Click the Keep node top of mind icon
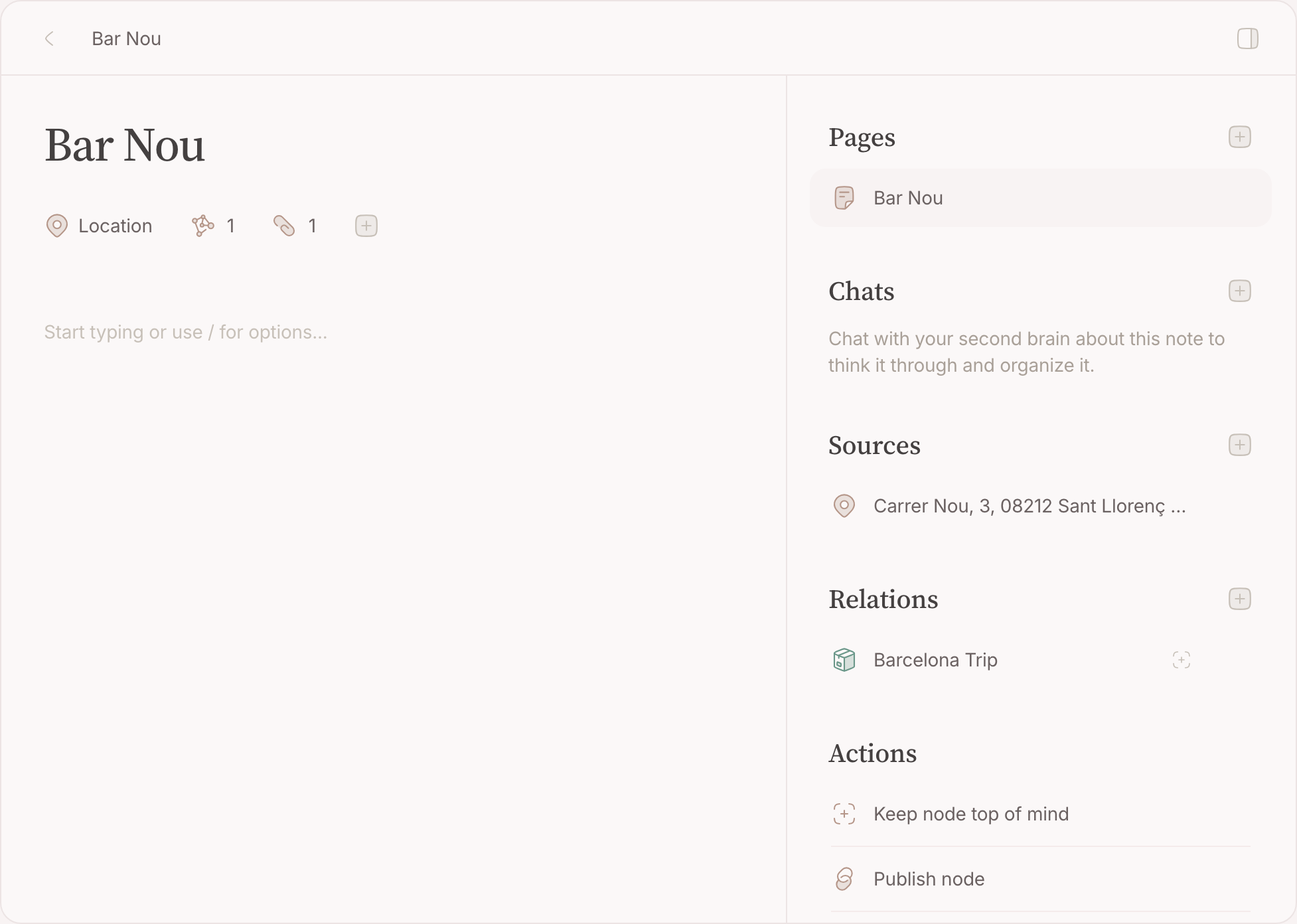Image resolution: width=1297 pixels, height=924 pixels. coord(844,814)
